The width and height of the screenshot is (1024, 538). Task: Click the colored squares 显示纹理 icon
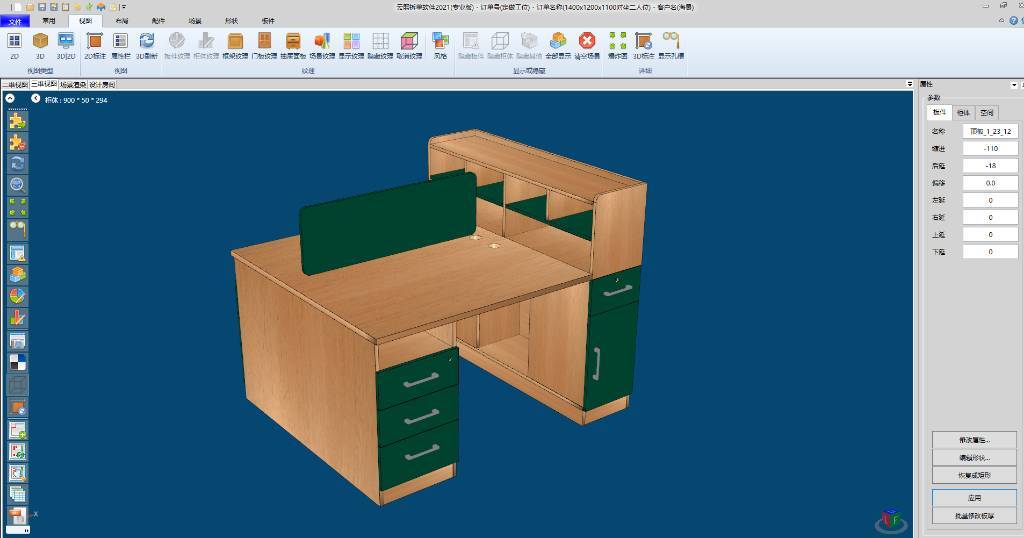[x=351, y=42]
